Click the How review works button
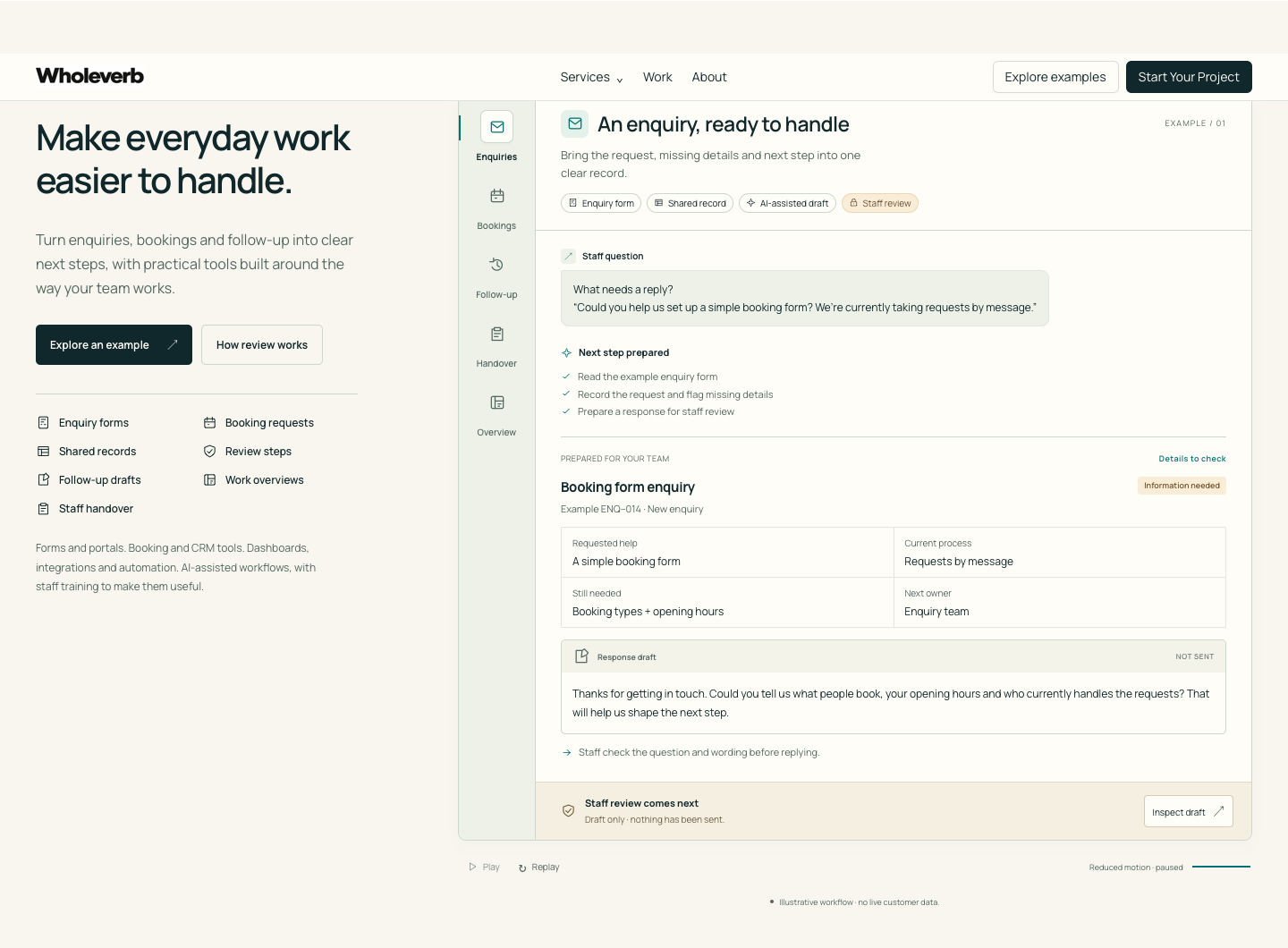The image size is (1288, 948). (x=262, y=344)
